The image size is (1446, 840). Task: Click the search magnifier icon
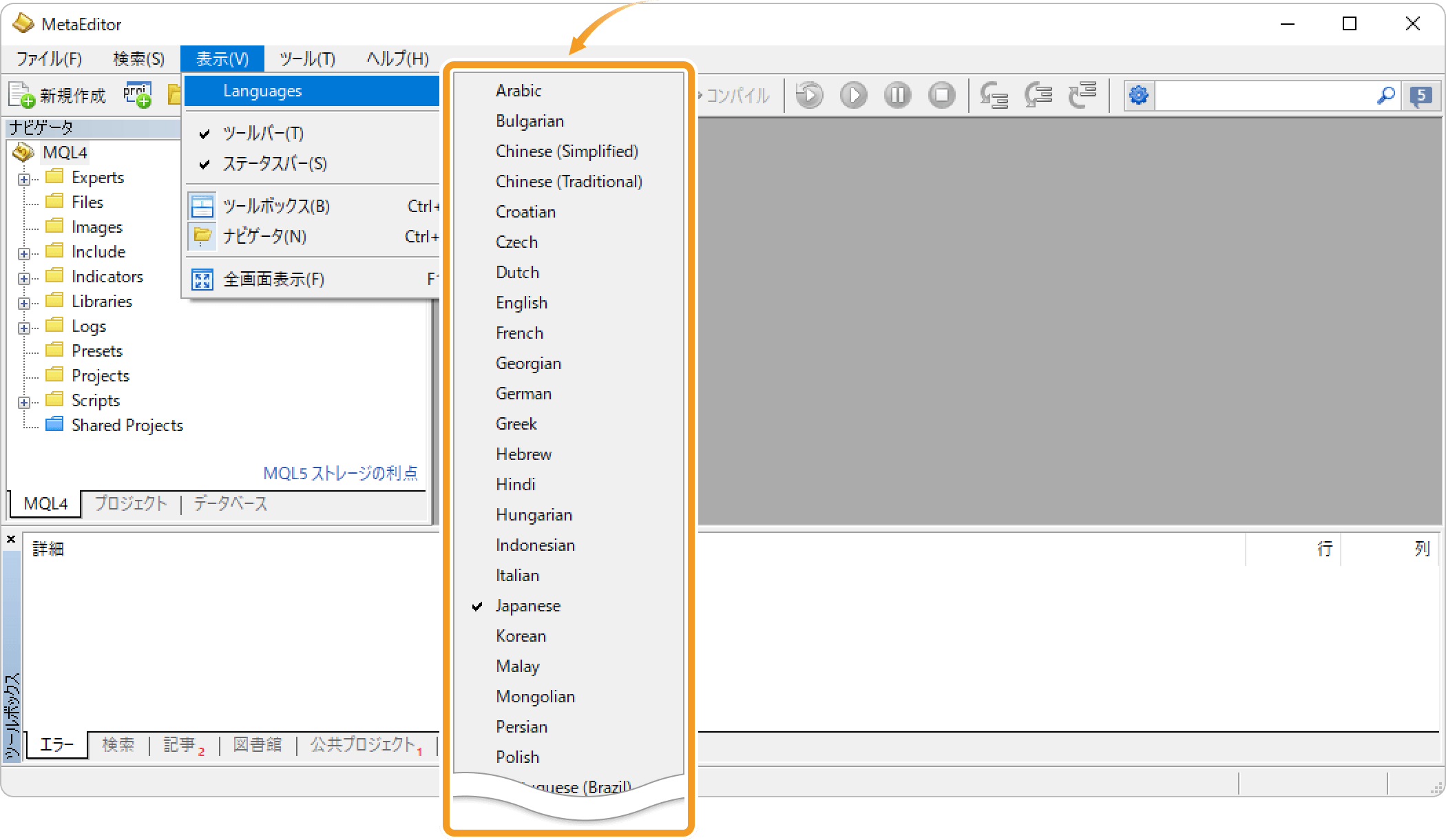1386,95
